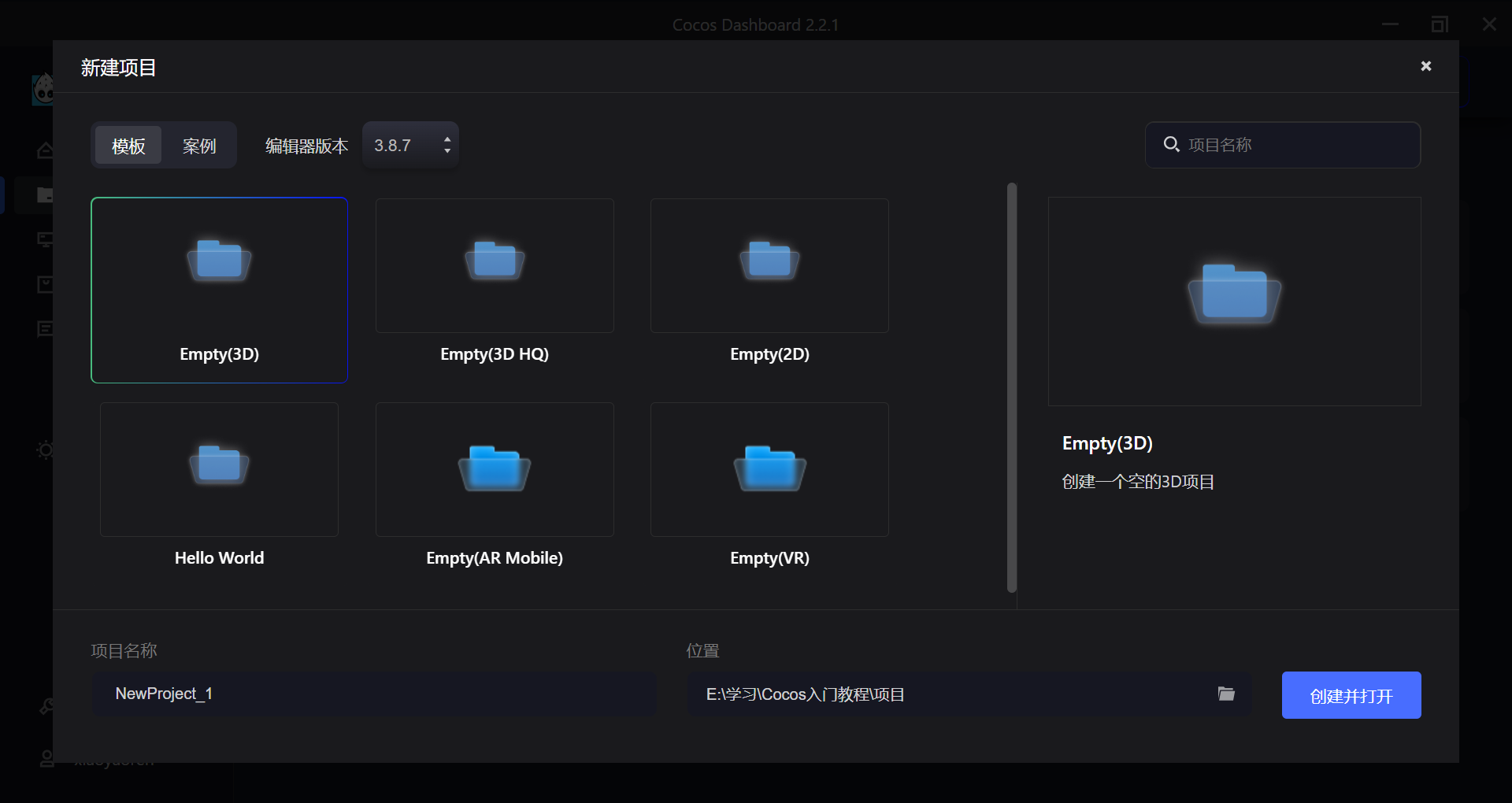Click the version selector up/down arrows
Image resolution: width=1512 pixels, height=803 pixels.
tap(447, 145)
